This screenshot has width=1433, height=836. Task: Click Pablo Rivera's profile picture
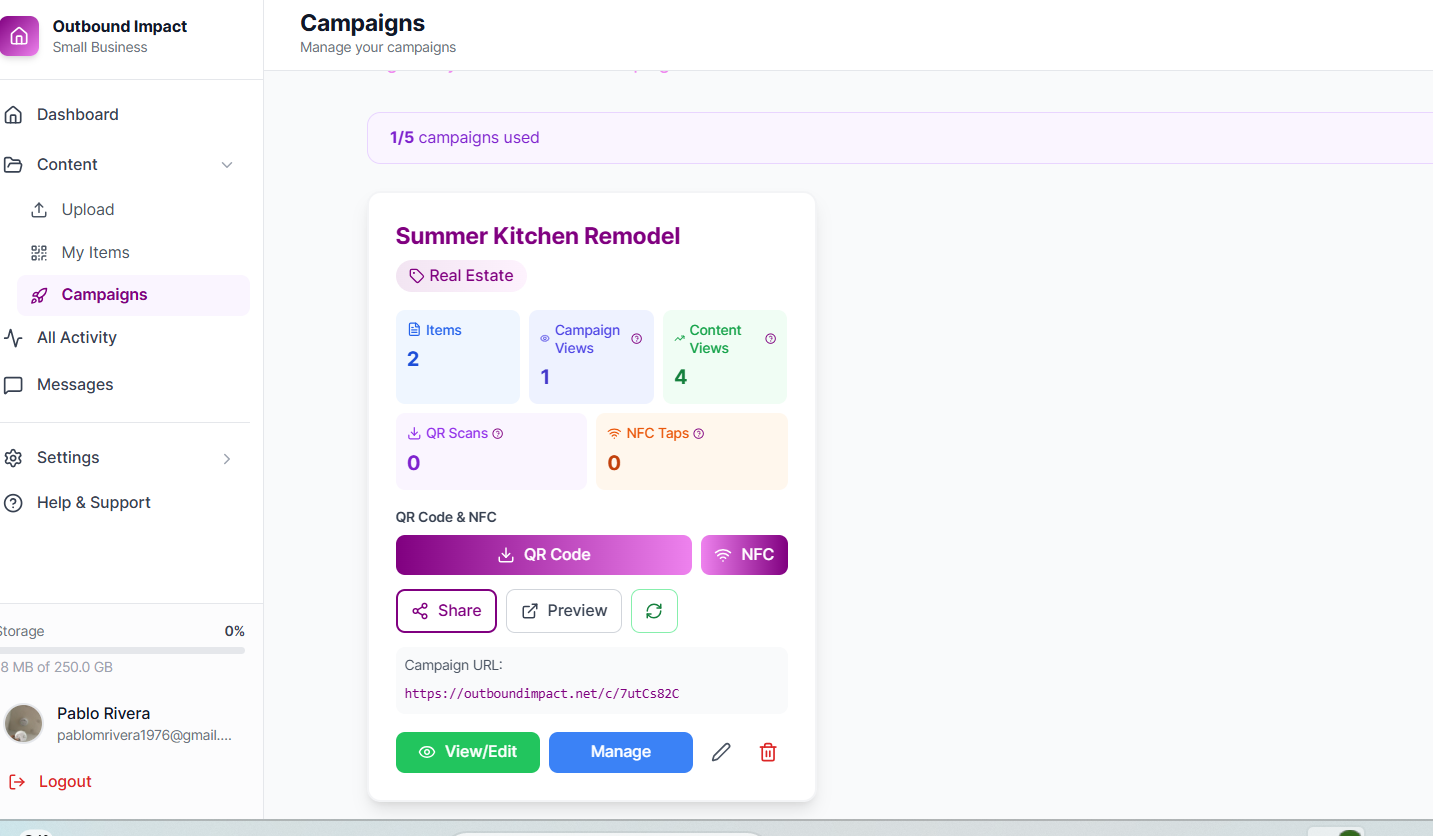point(24,722)
